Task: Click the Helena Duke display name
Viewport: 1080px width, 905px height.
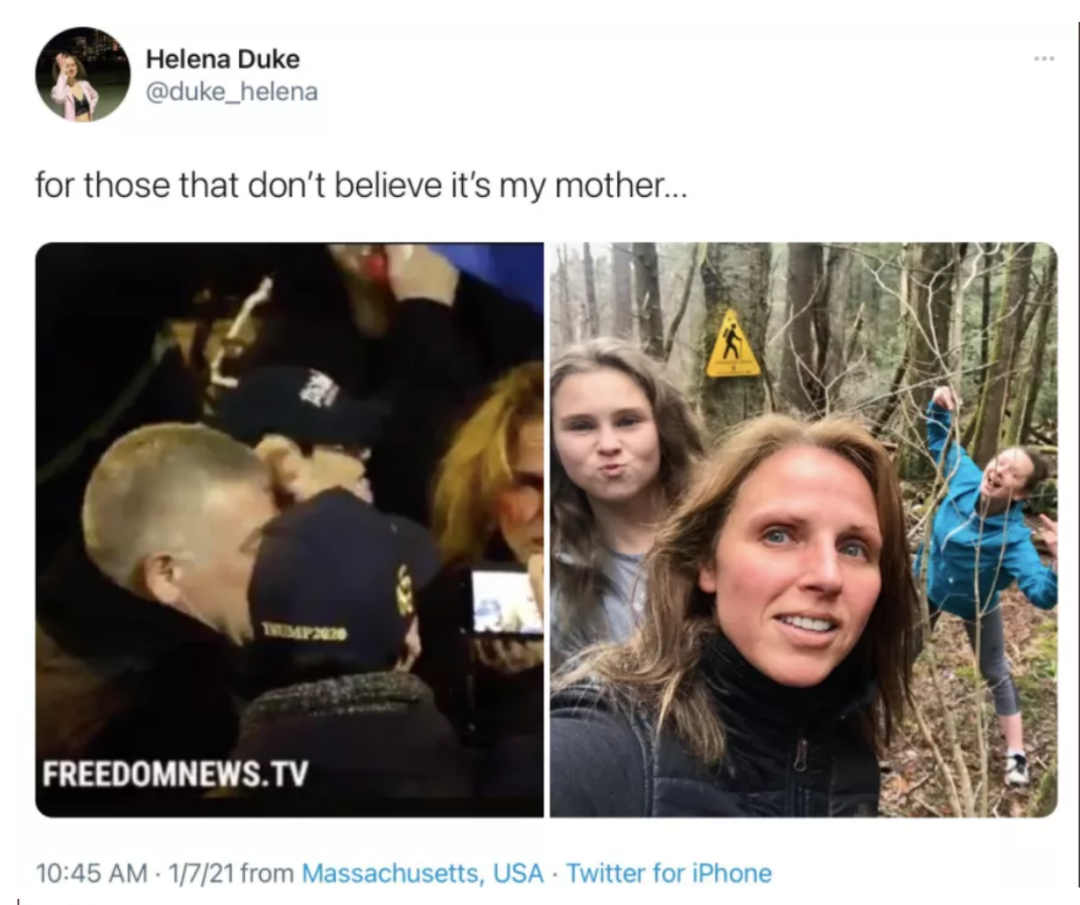Action: pyautogui.click(x=222, y=59)
